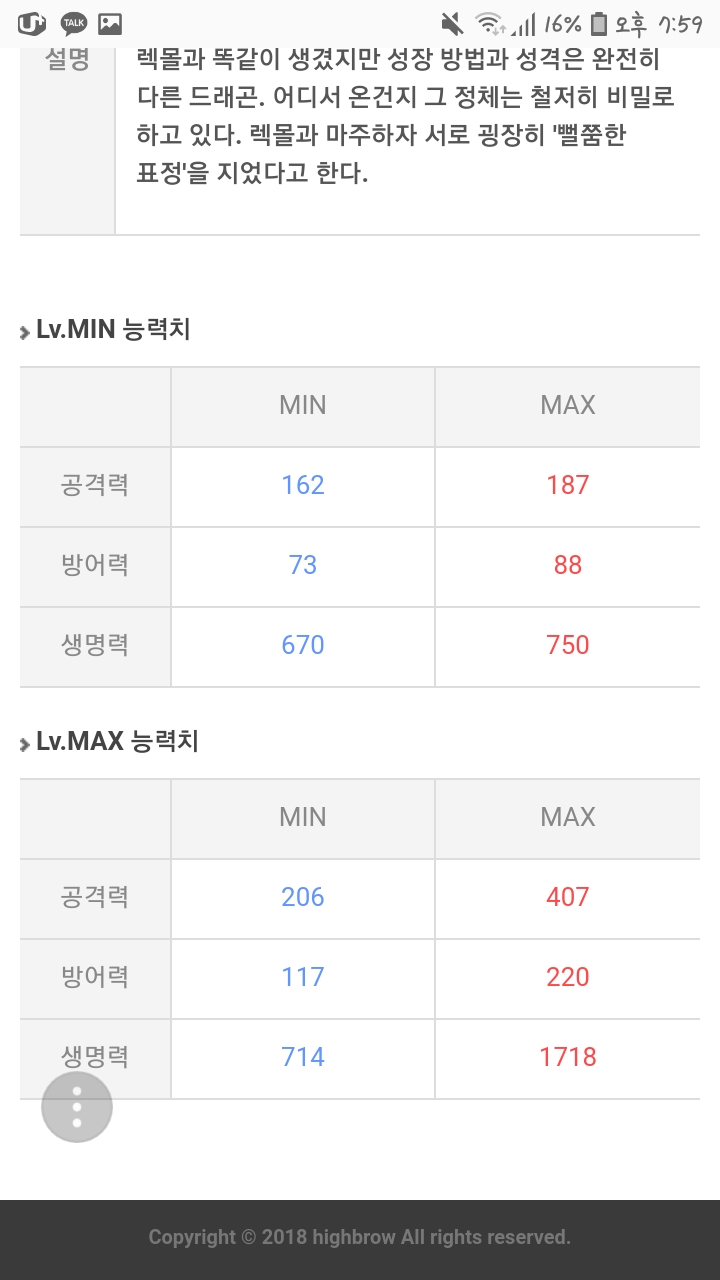Select the red 407 attack value
Screen dimensions: 720x1280
point(567,897)
